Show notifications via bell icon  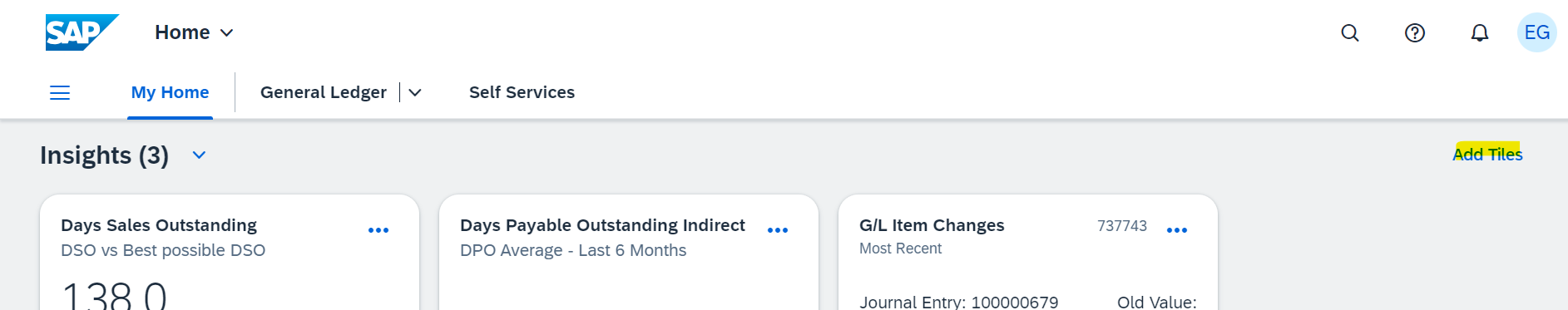click(1480, 32)
